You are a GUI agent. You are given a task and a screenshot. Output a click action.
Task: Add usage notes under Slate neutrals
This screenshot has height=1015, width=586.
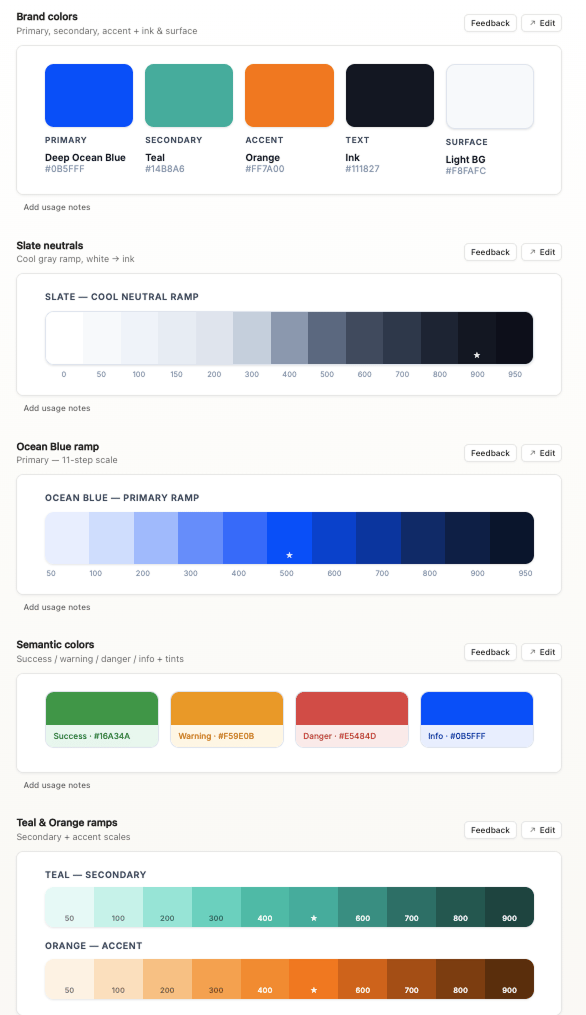tap(57, 408)
